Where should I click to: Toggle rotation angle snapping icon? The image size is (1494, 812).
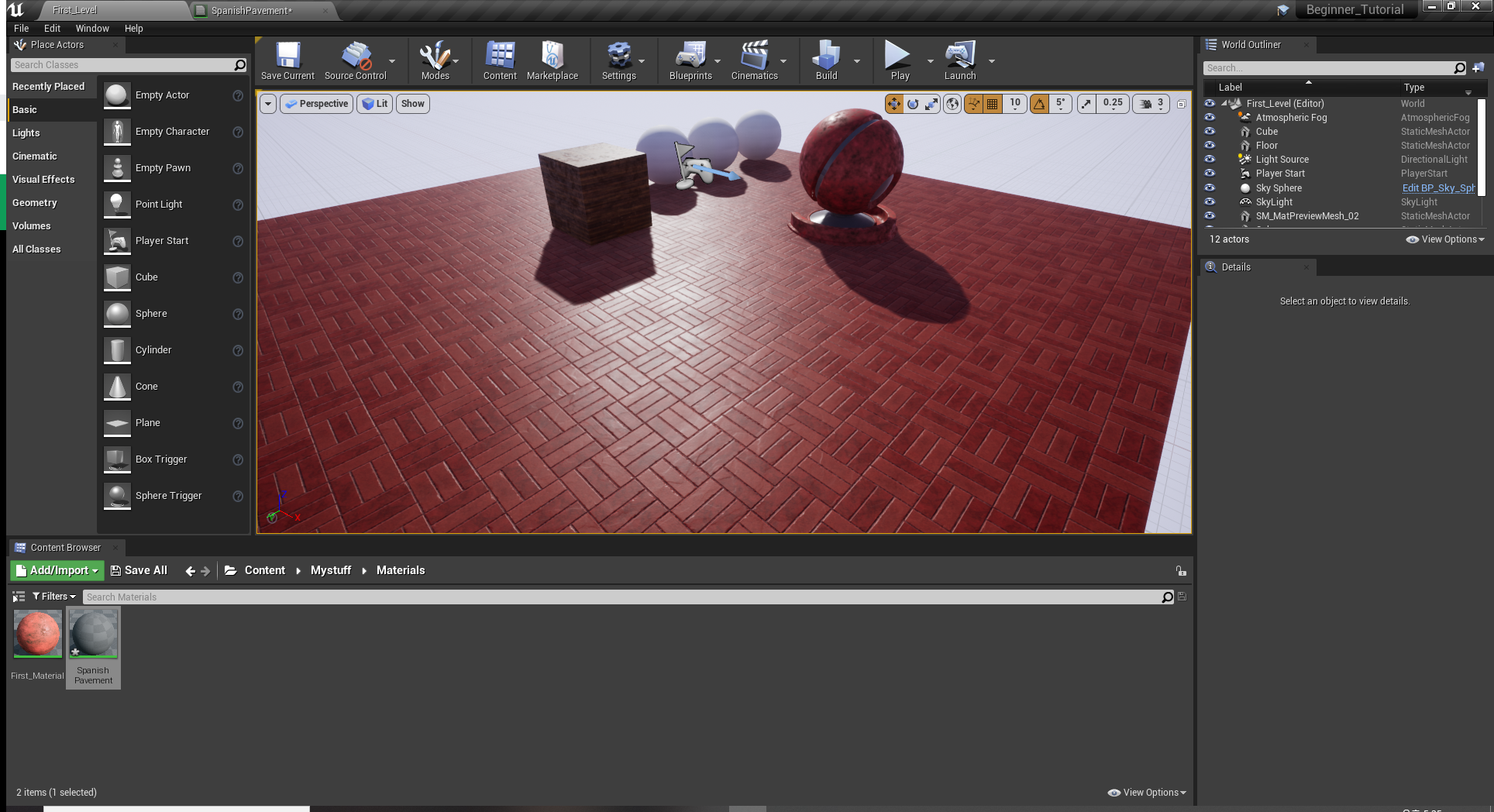click(x=1039, y=104)
